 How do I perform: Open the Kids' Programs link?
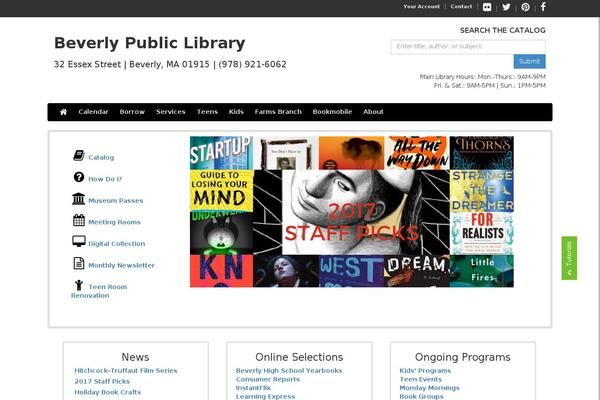pos(425,371)
